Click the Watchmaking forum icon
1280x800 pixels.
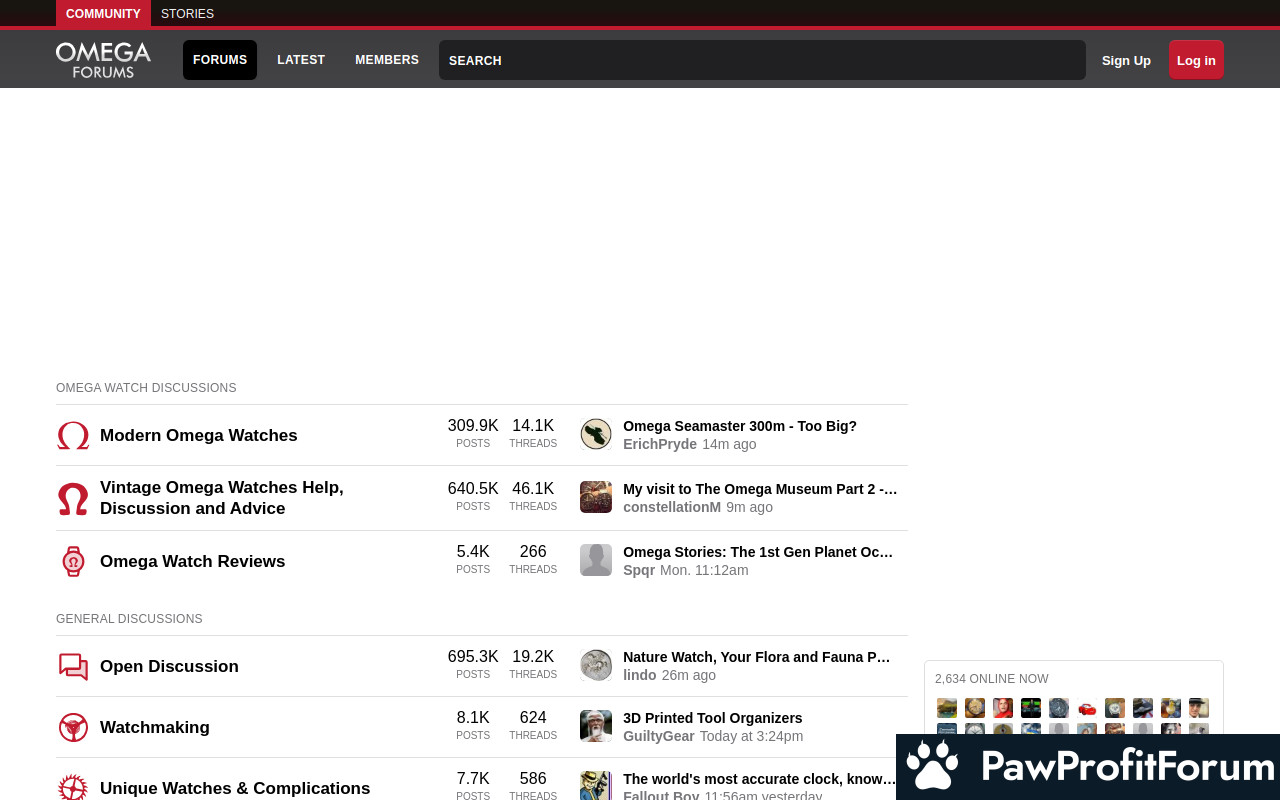coord(73,728)
